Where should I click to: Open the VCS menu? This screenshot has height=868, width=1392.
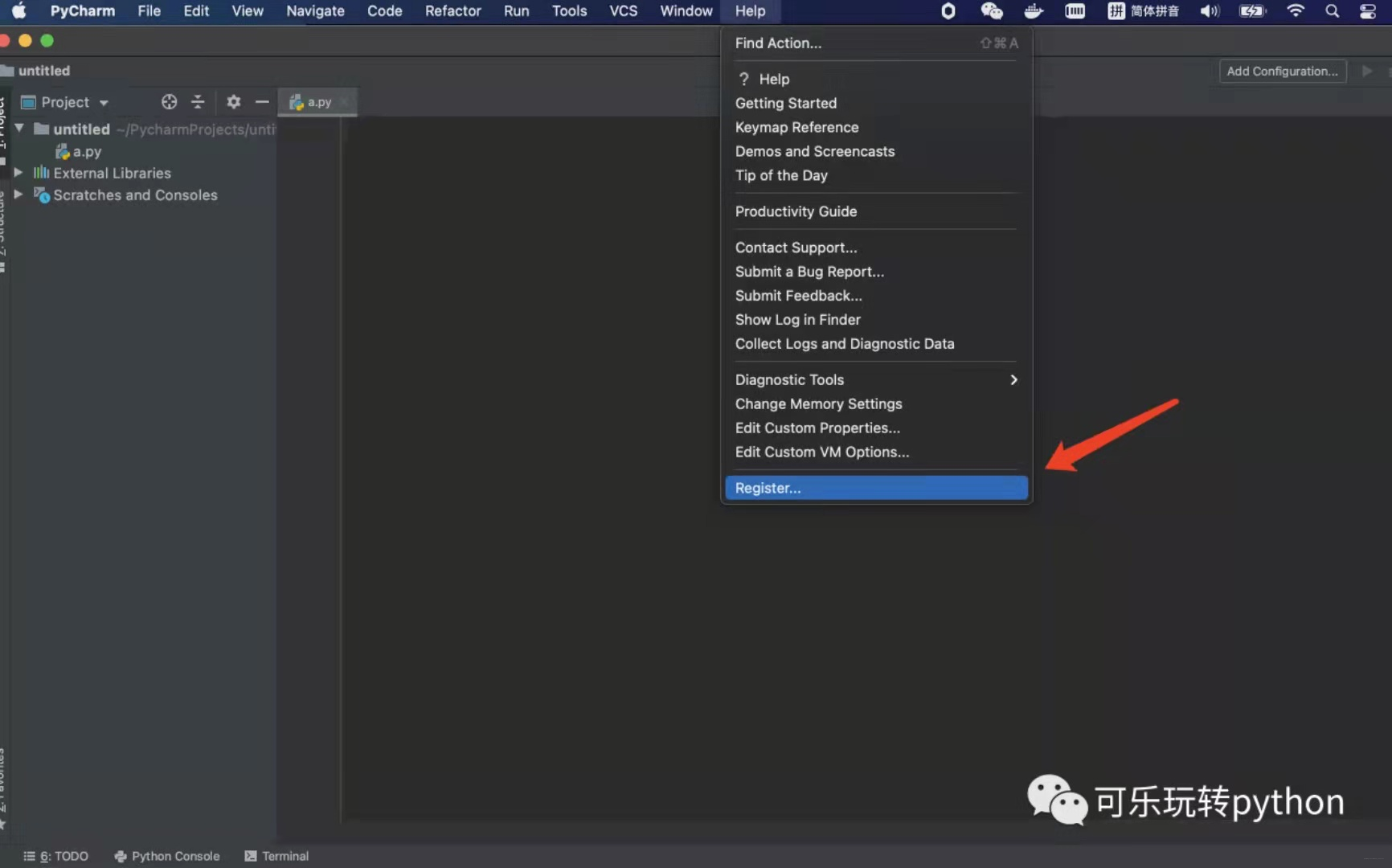pyautogui.click(x=623, y=11)
